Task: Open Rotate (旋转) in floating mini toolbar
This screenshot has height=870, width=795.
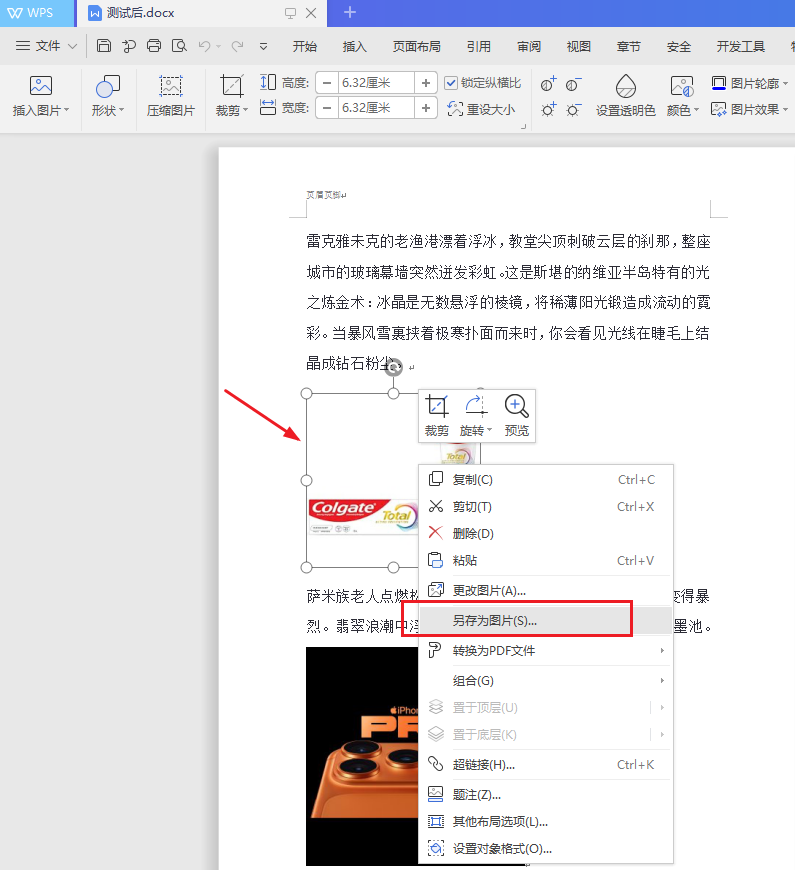Action: pyautogui.click(x=475, y=416)
